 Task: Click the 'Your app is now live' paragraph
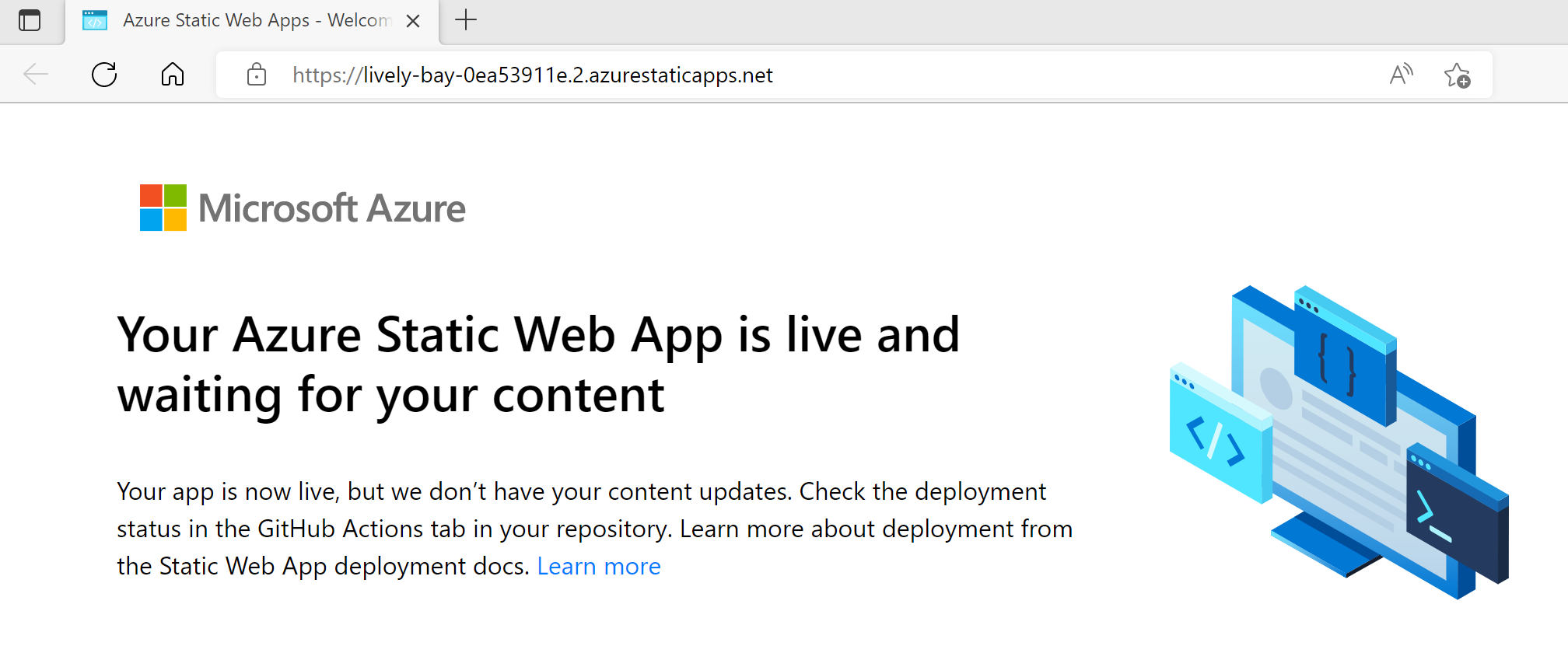coord(594,529)
